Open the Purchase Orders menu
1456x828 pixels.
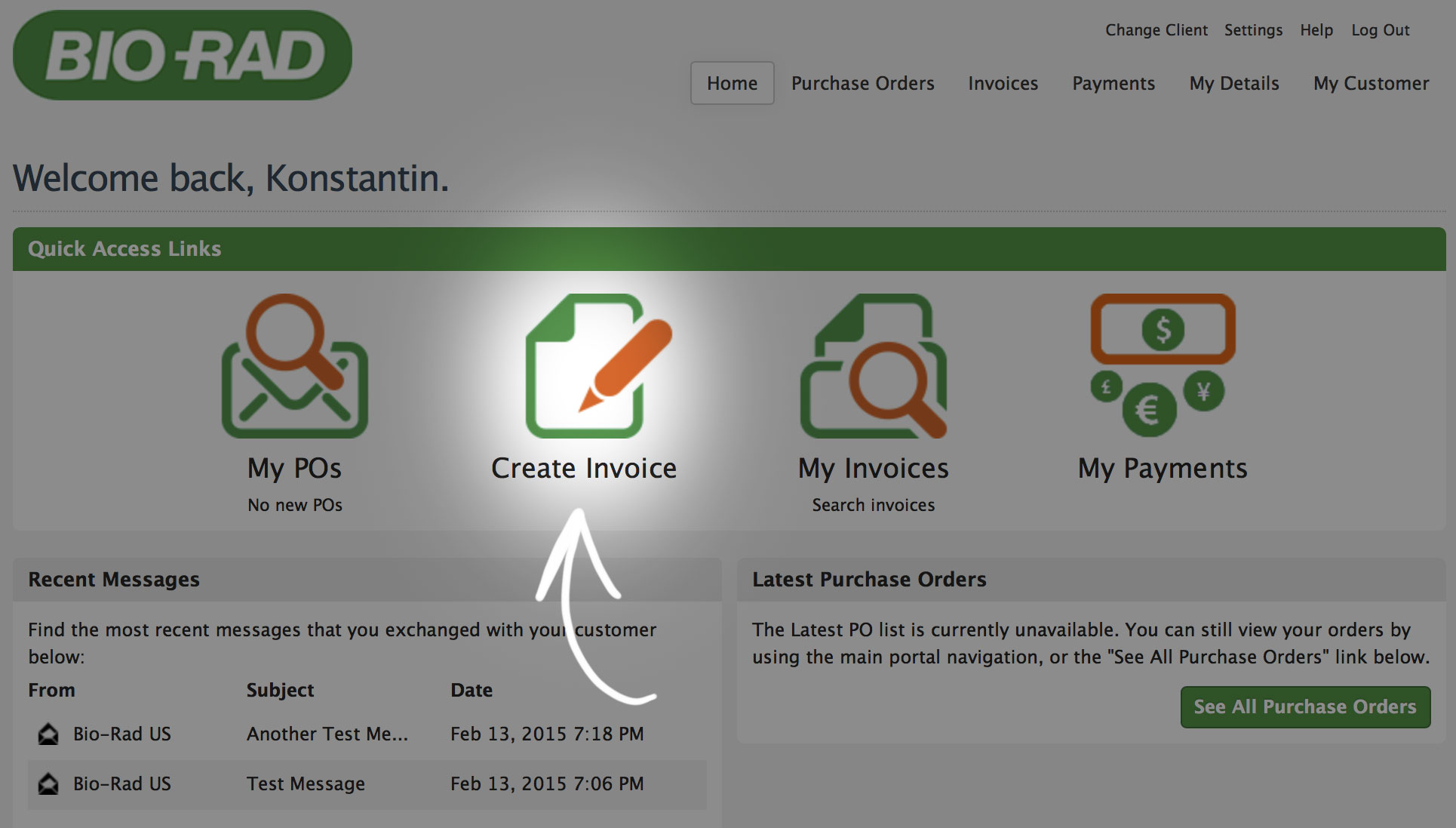click(862, 83)
